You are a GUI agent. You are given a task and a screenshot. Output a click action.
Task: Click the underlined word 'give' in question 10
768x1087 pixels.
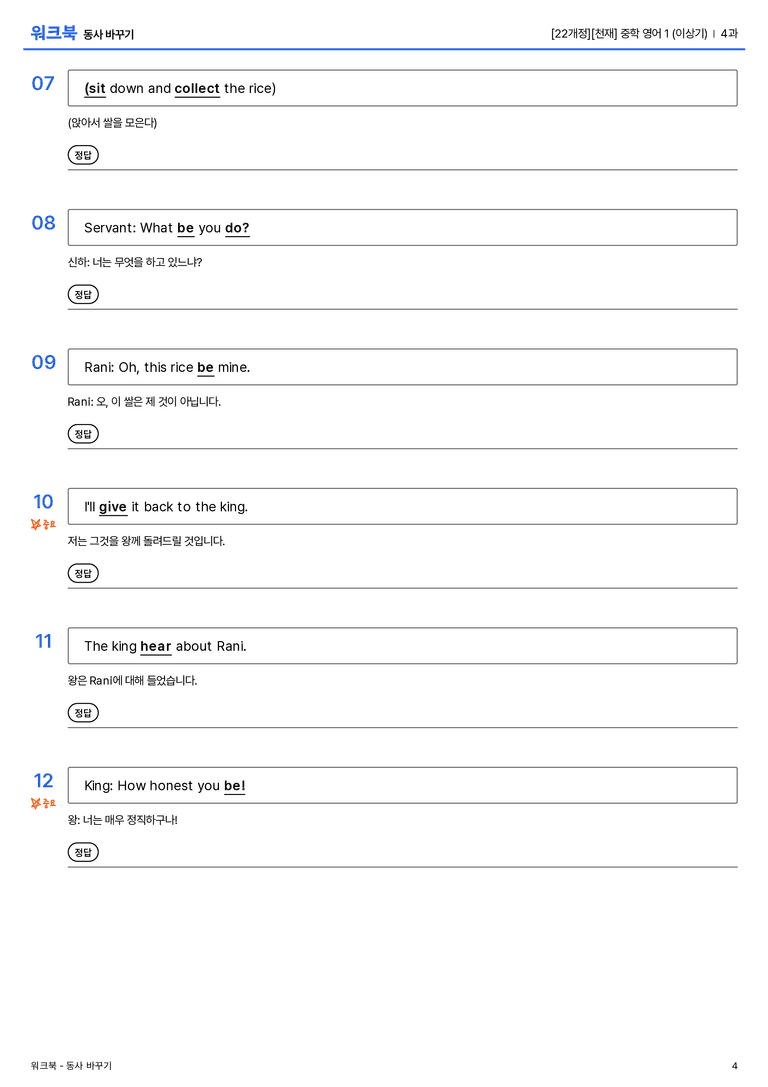coord(112,507)
